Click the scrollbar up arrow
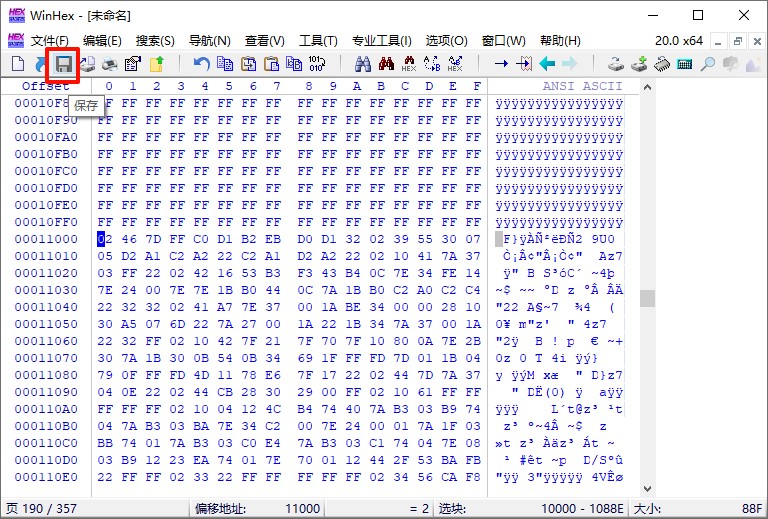 click(x=647, y=87)
